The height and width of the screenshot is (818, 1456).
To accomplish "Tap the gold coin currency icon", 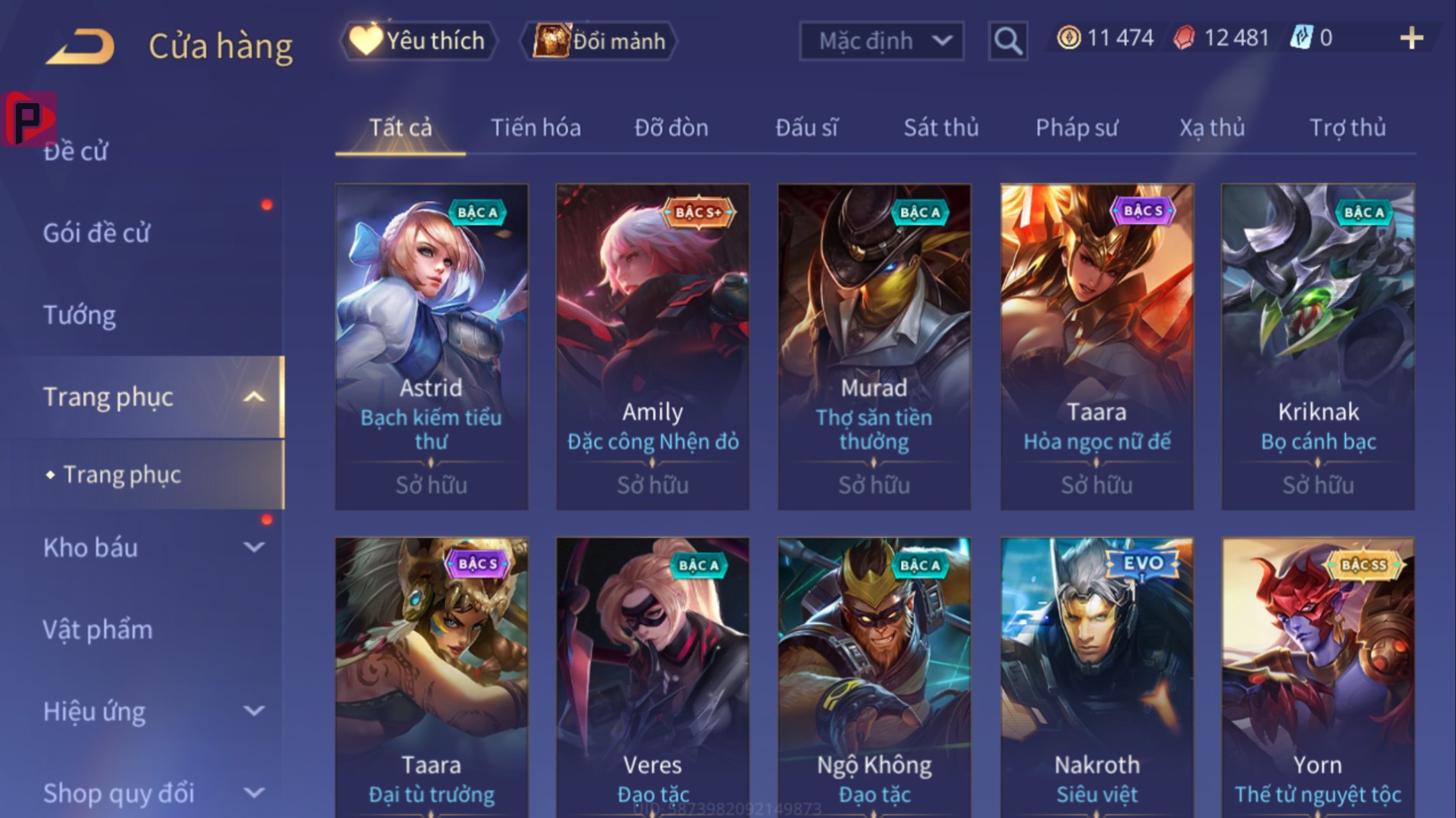I will 1069,37.
